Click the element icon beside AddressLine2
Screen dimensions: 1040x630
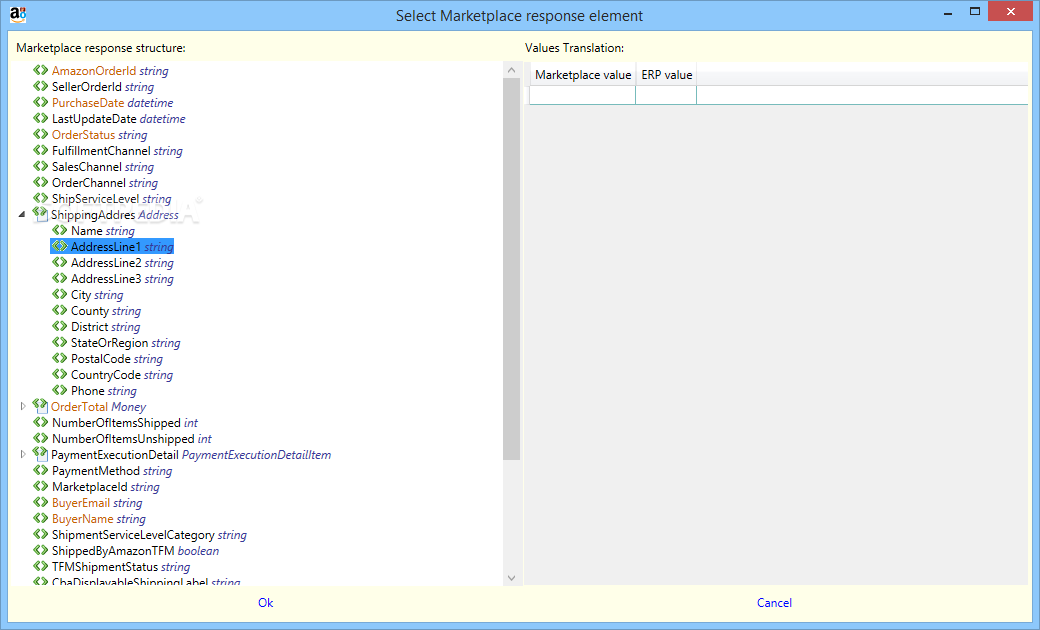pos(60,262)
